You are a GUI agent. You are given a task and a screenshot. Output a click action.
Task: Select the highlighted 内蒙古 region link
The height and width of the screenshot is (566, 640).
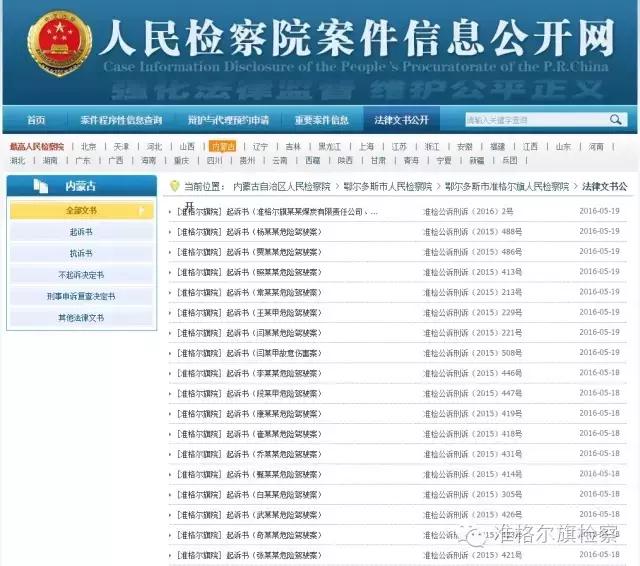coord(222,146)
